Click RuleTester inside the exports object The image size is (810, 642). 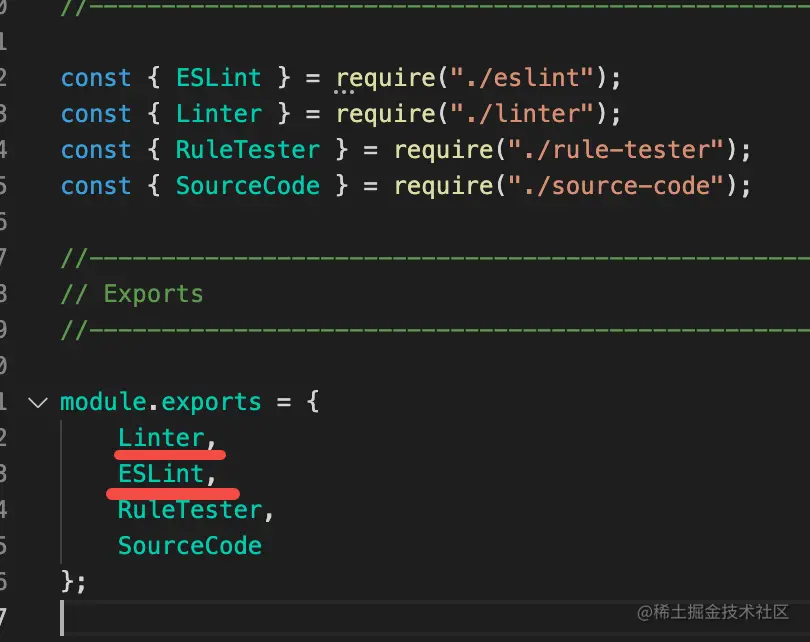tap(189, 510)
